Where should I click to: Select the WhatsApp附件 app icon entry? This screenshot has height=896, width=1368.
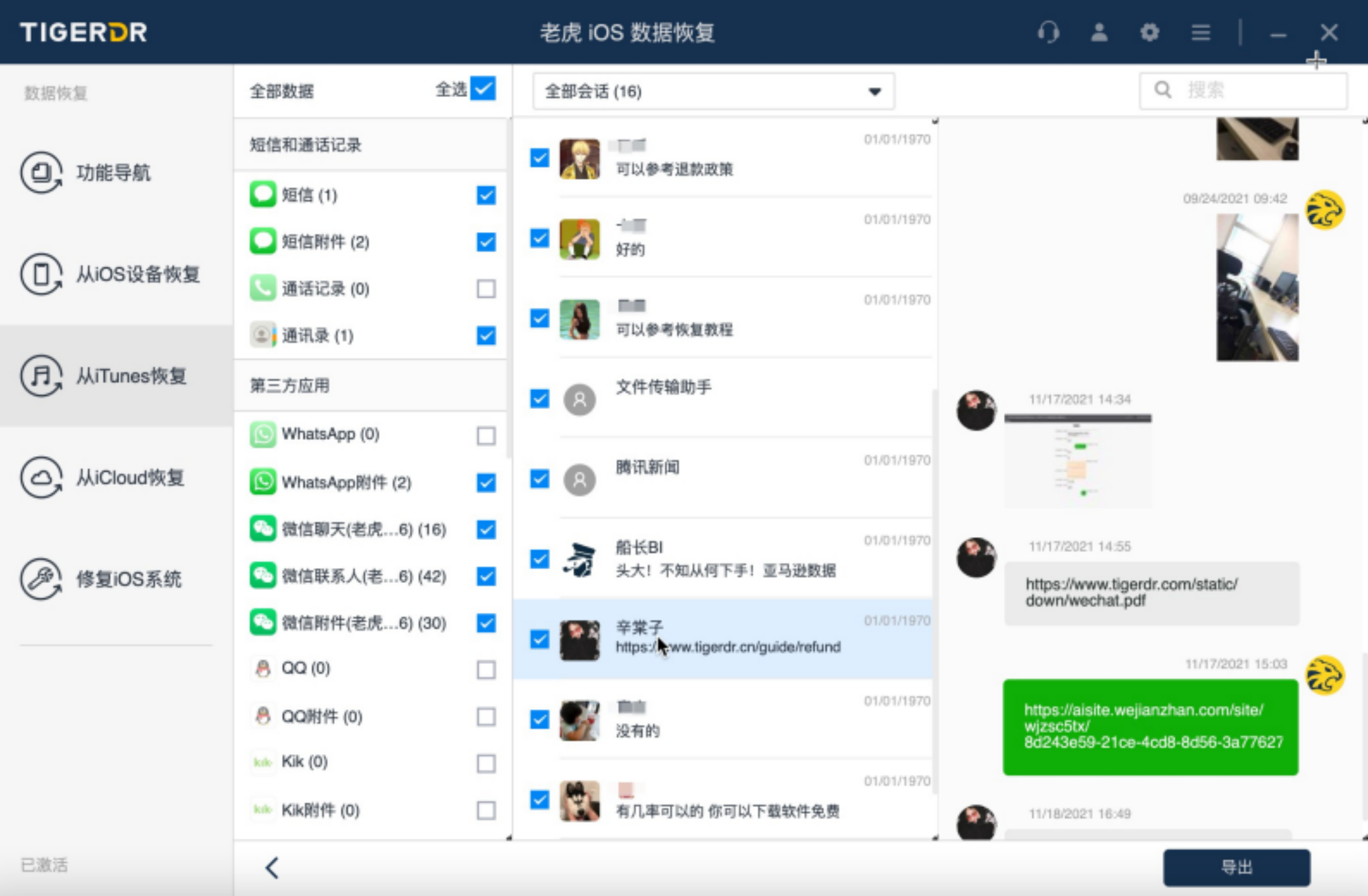point(263,482)
